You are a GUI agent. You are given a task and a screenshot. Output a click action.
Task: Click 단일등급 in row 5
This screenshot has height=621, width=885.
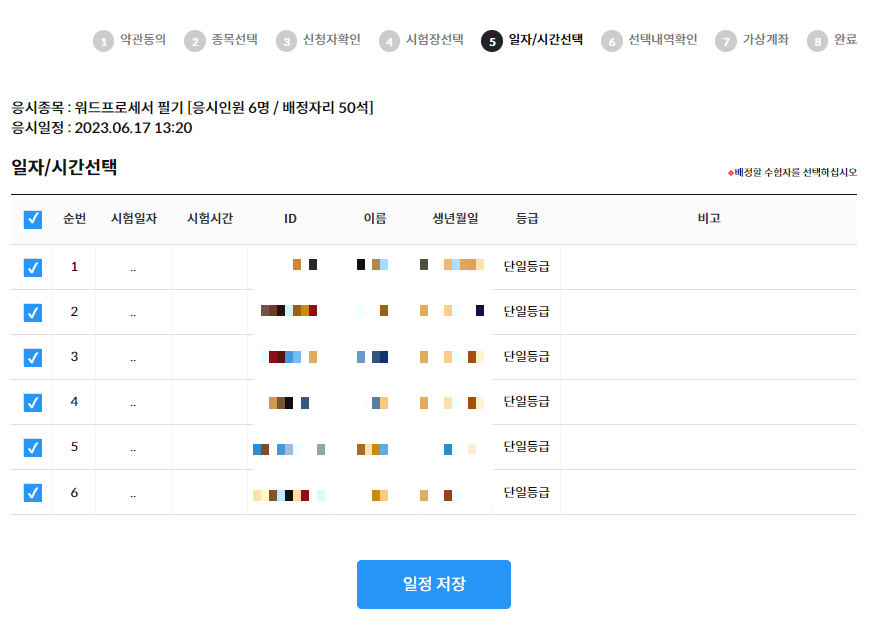[526, 447]
